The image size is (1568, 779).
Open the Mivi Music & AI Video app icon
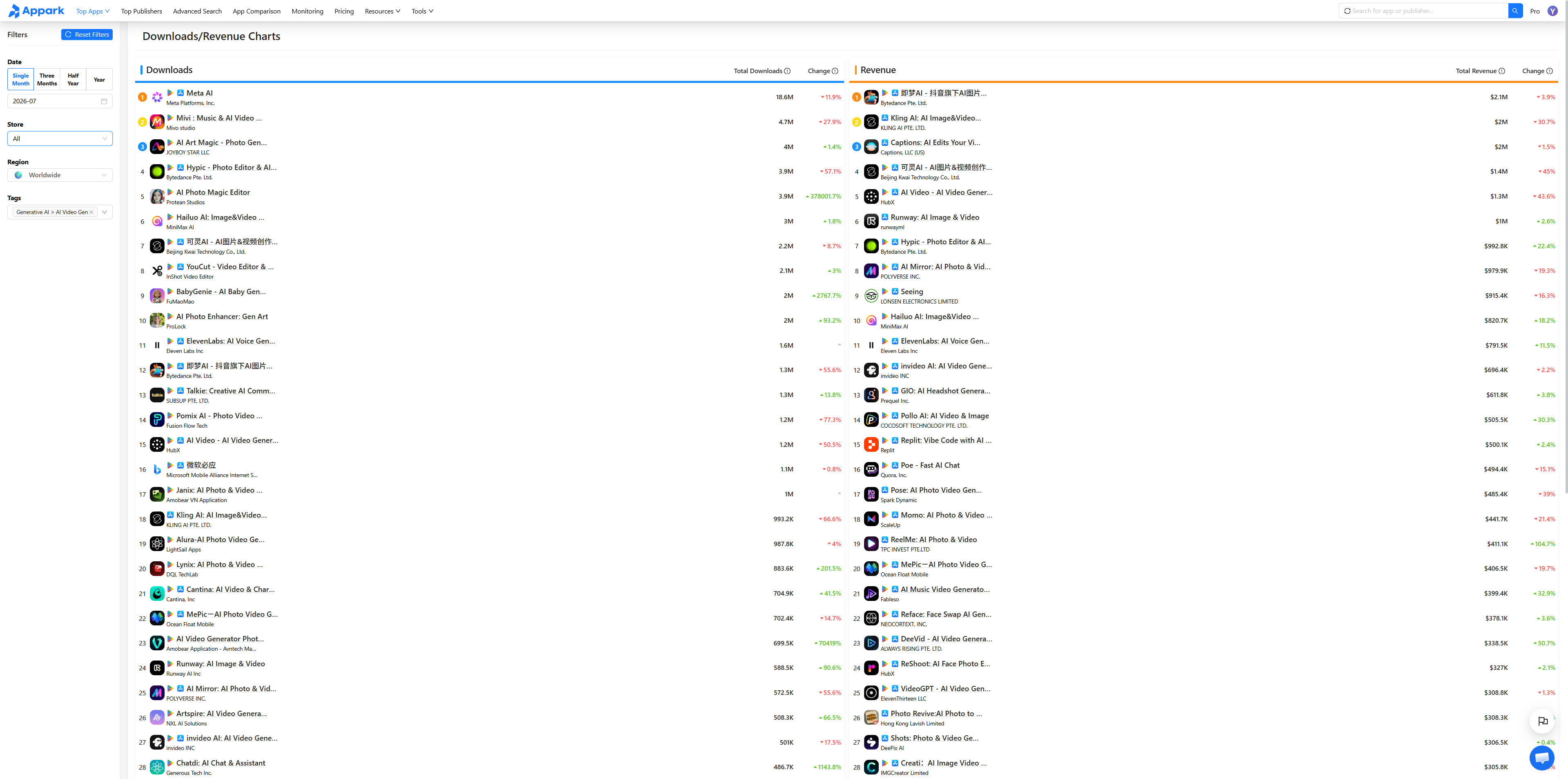[157, 122]
